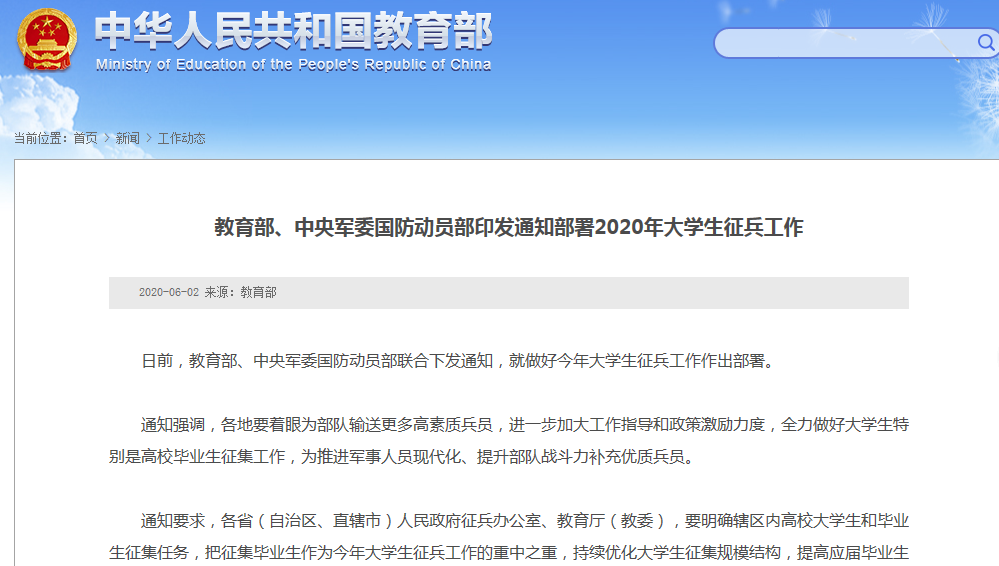Click the 当前位置 label

[x=41, y=138]
